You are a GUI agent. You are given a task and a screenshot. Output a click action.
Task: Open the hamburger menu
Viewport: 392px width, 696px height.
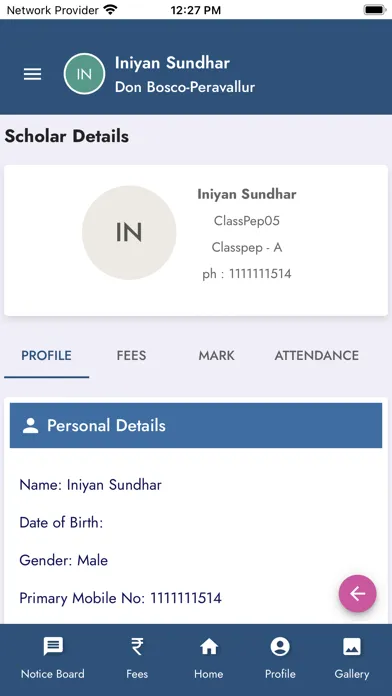(x=32, y=74)
